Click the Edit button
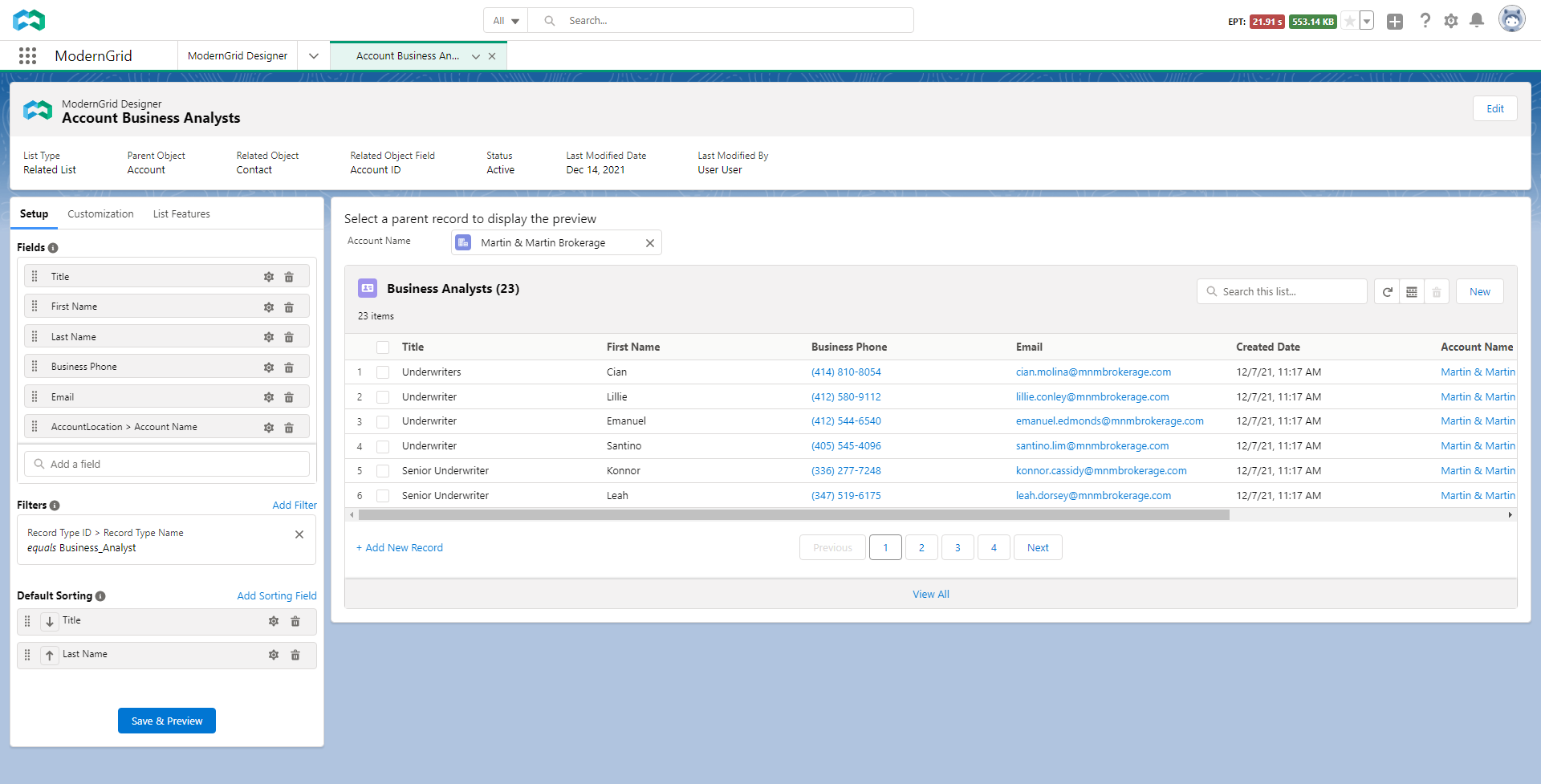 pos(1494,109)
